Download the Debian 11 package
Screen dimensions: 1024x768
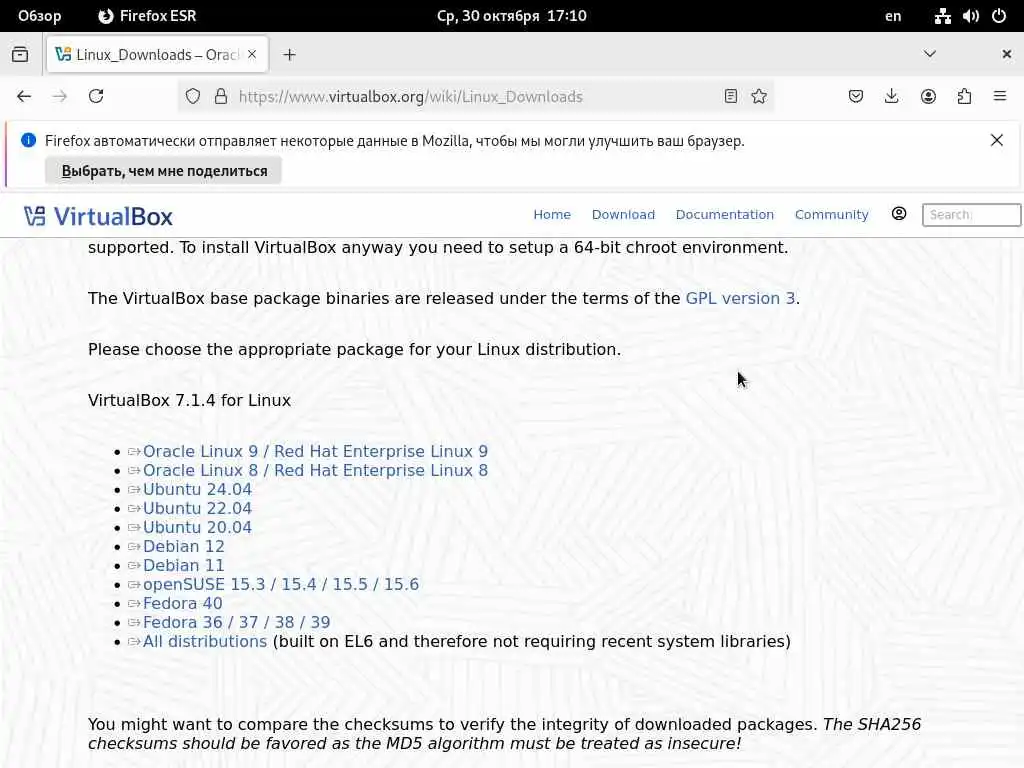[x=184, y=565]
